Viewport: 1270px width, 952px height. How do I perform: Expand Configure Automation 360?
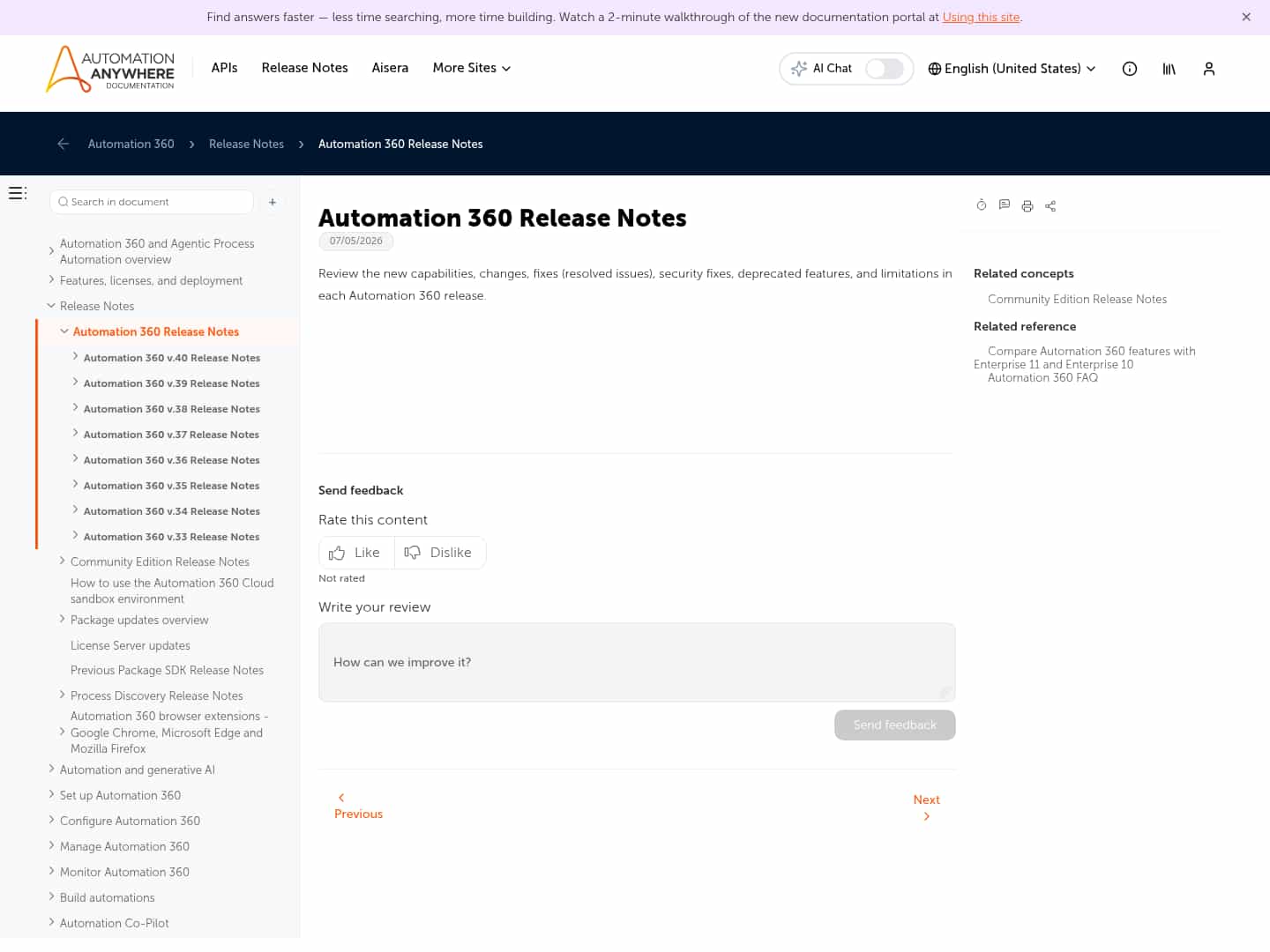pos(51,821)
